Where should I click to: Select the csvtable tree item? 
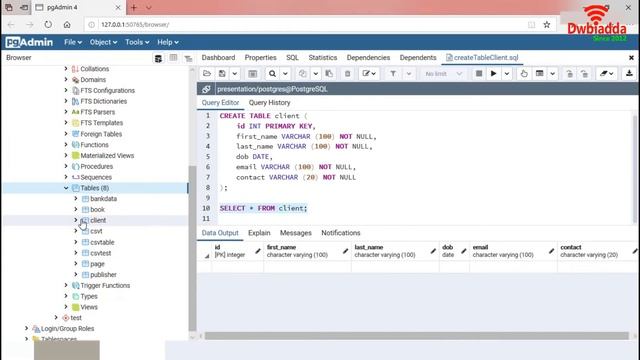[102, 242]
